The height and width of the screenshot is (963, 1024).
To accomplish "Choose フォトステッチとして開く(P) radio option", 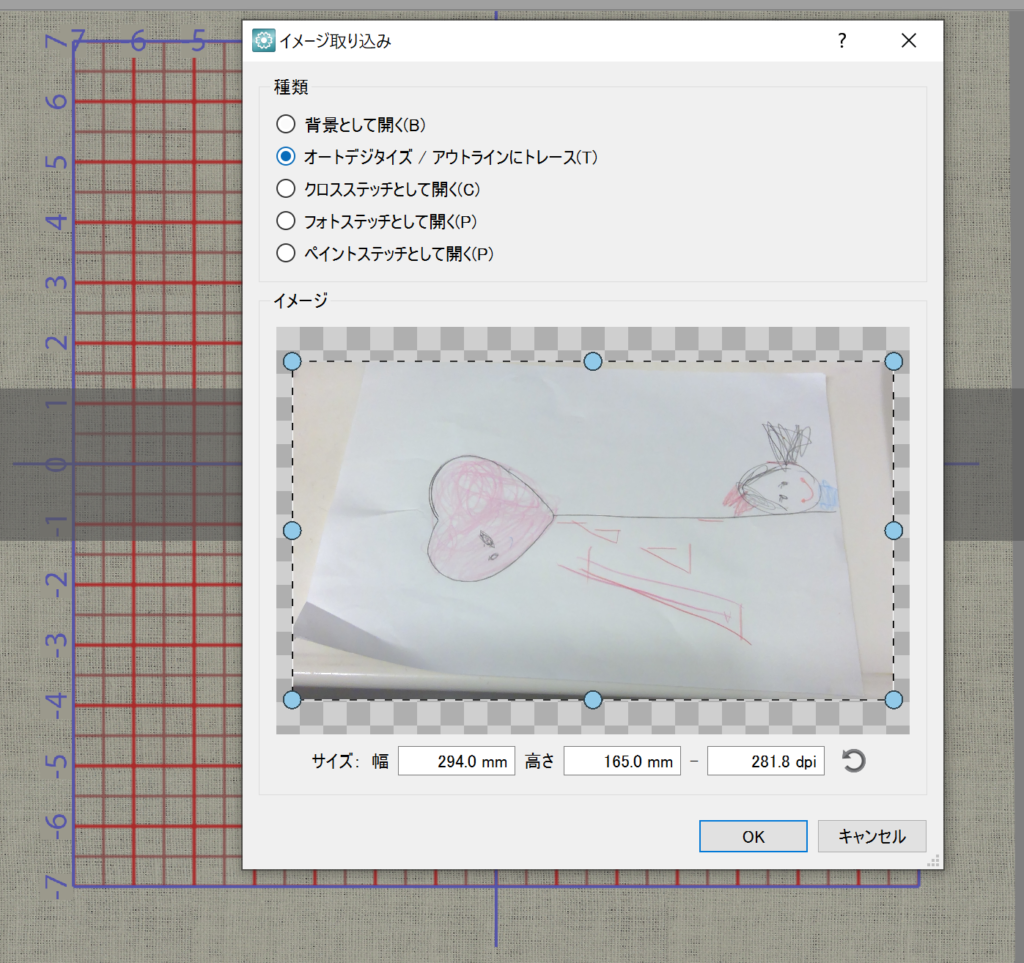I will click(286, 220).
